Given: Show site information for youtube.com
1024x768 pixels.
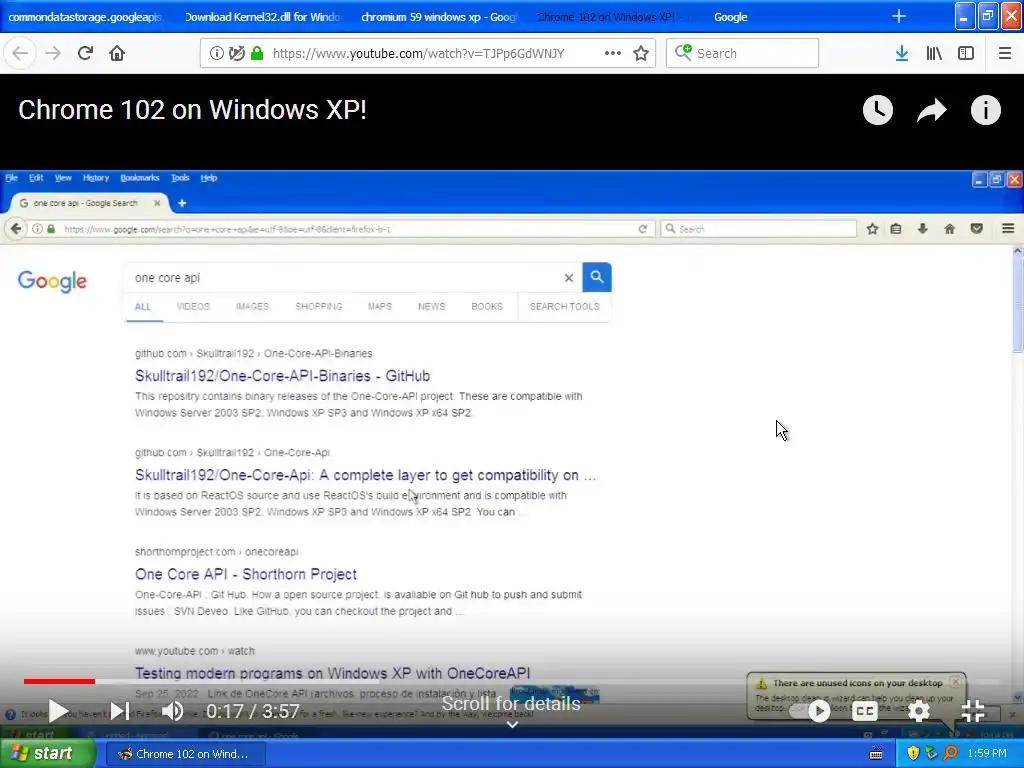Looking at the screenshot, I should click(216, 53).
